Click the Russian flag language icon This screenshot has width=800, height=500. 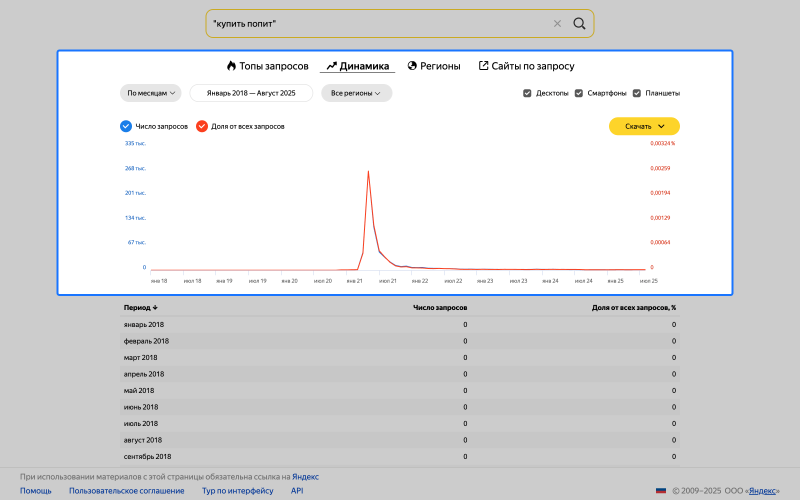660,491
